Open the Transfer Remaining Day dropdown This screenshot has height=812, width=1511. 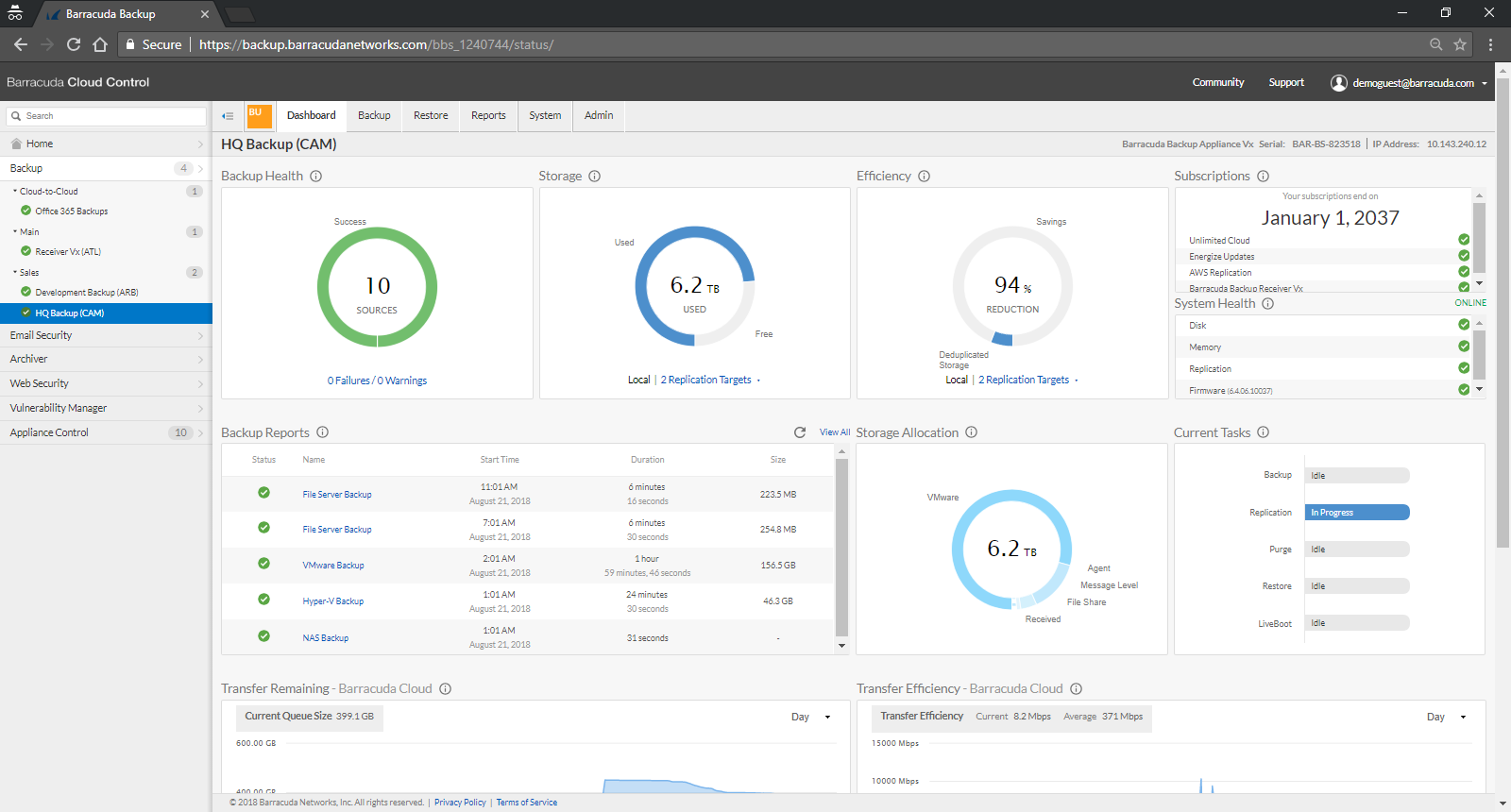[811, 718]
